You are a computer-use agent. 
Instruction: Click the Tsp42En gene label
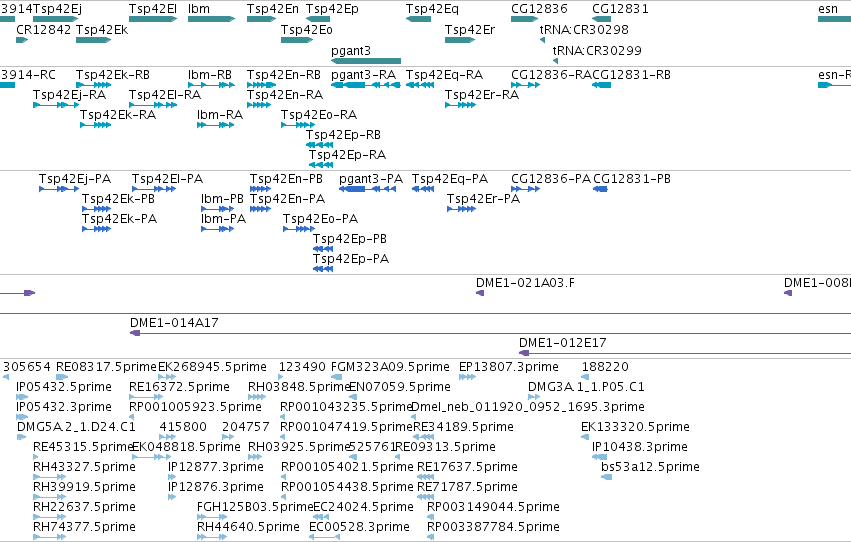(272, 9)
